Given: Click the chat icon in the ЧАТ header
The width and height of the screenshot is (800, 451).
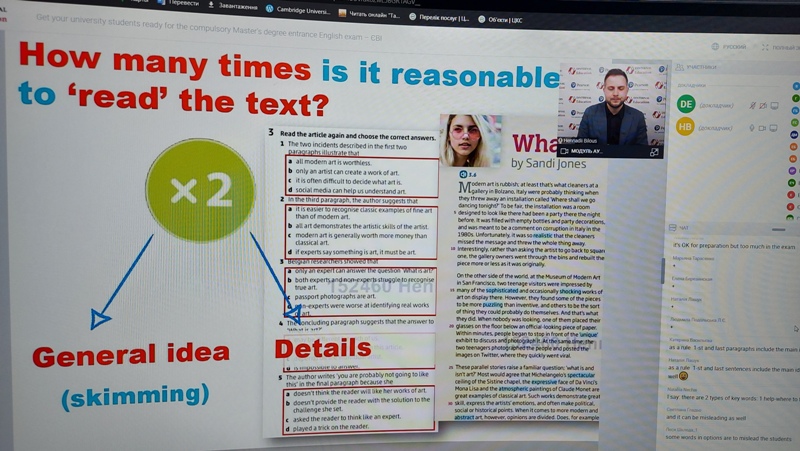Looking at the screenshot, I should [672, 227].
